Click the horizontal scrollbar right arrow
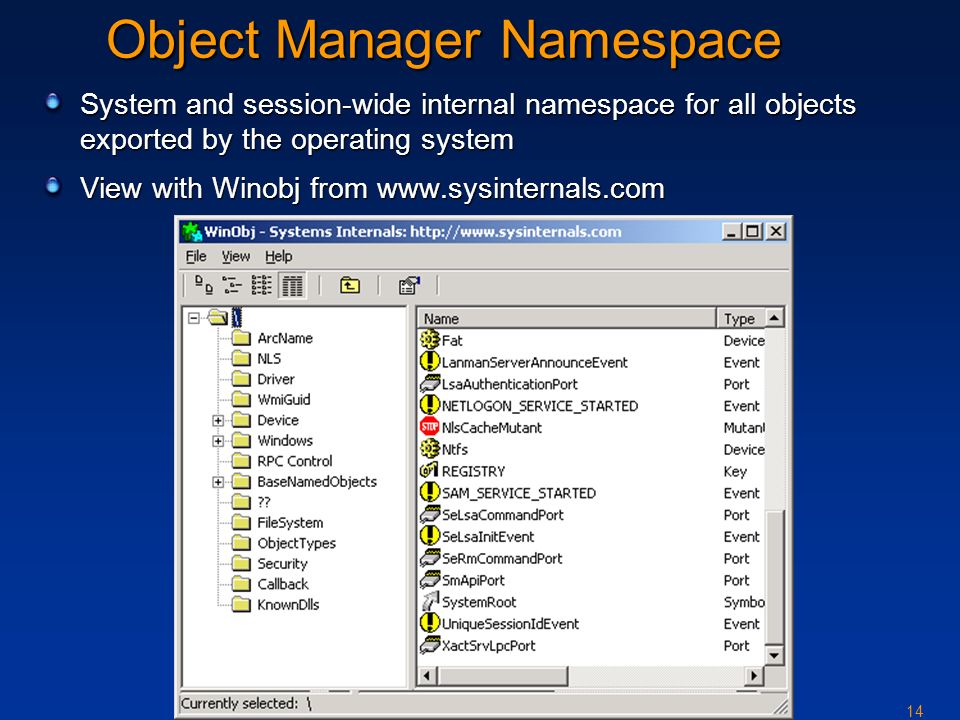 tap(754, 676)
